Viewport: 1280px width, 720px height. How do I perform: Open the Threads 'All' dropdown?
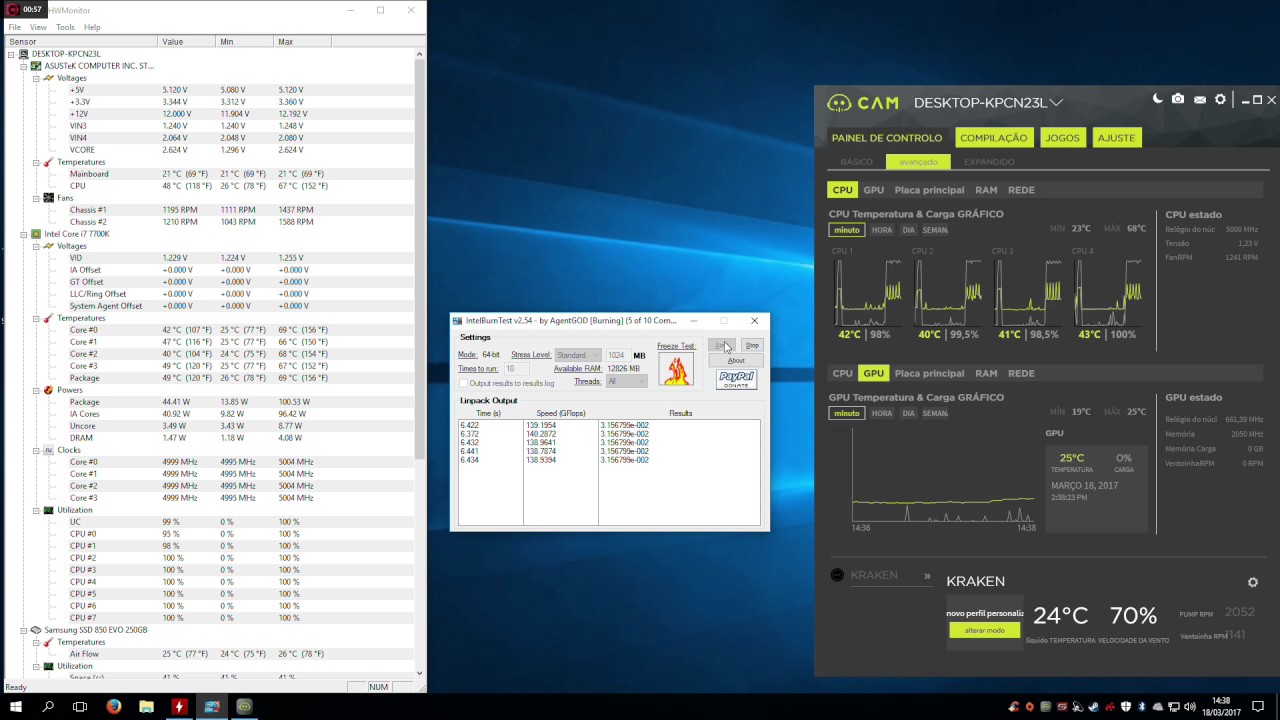point(625,381)
